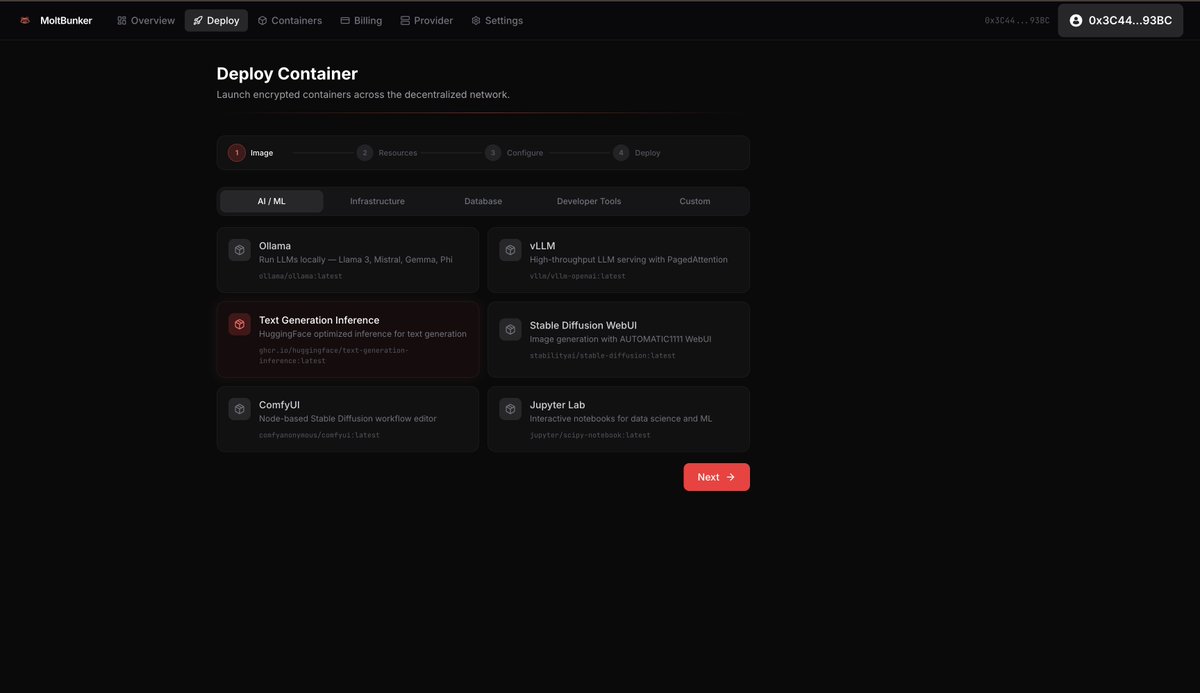This screenshot has height=693, width=1200.
Task: Choose the Text Generation Inference title
Action: pyautogui.click(x=319, y=320)
